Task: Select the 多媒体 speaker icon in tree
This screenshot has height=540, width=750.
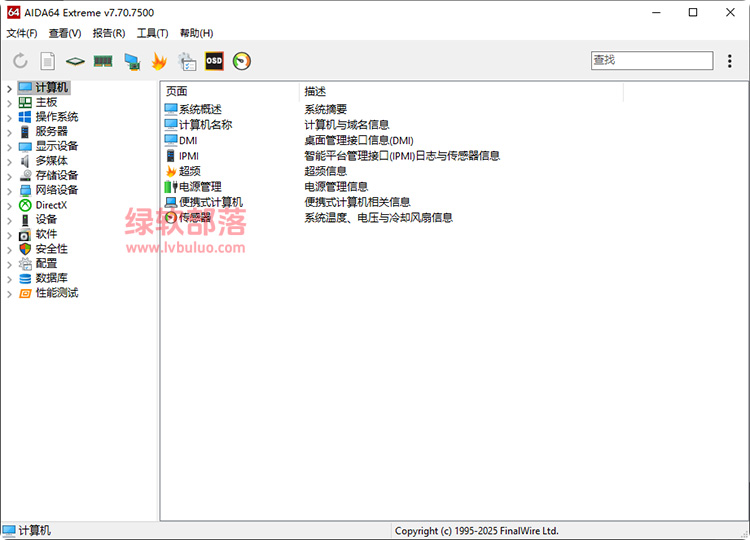Action: tap(25, 161)
